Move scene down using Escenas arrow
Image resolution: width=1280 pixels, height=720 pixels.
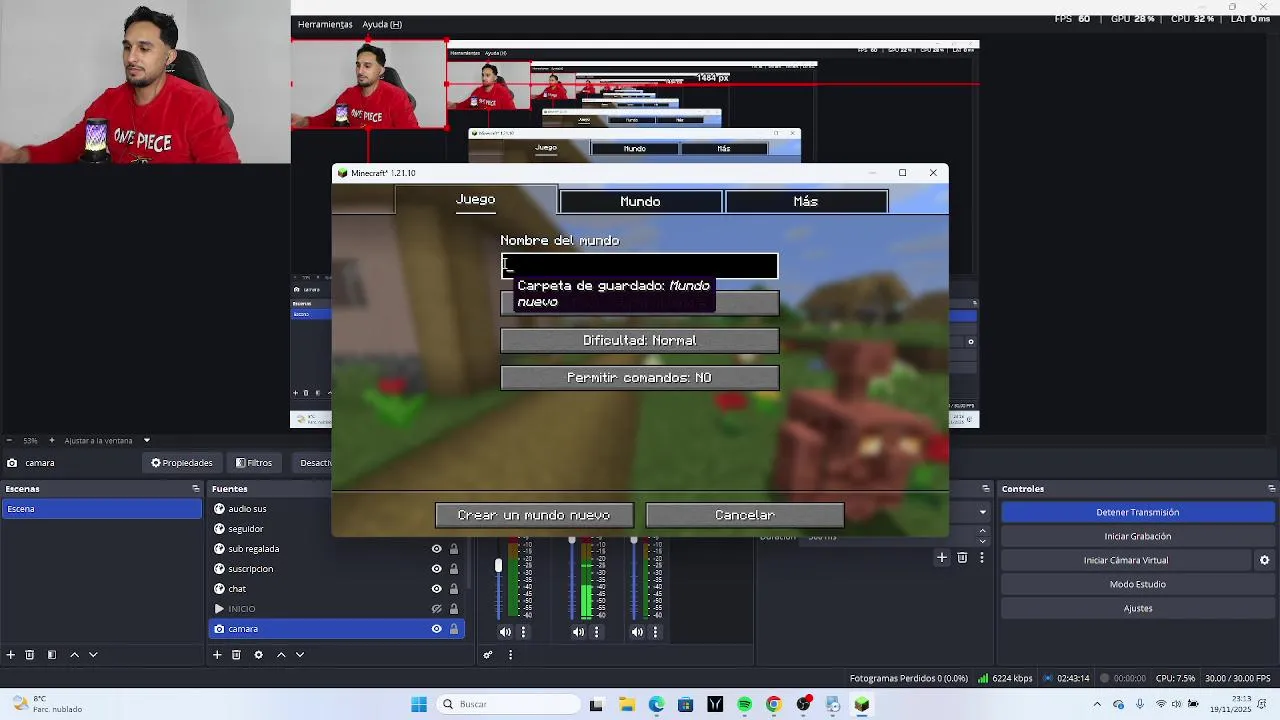pos(93,655)
